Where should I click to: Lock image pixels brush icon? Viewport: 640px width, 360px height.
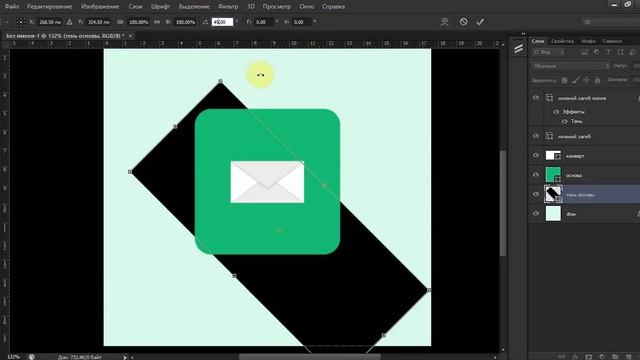tap(575, 80)
